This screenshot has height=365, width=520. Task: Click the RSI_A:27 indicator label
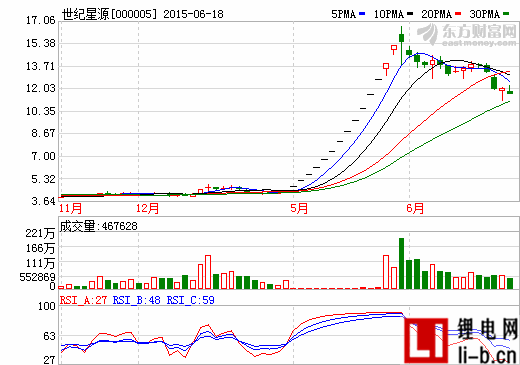[83, 300]
